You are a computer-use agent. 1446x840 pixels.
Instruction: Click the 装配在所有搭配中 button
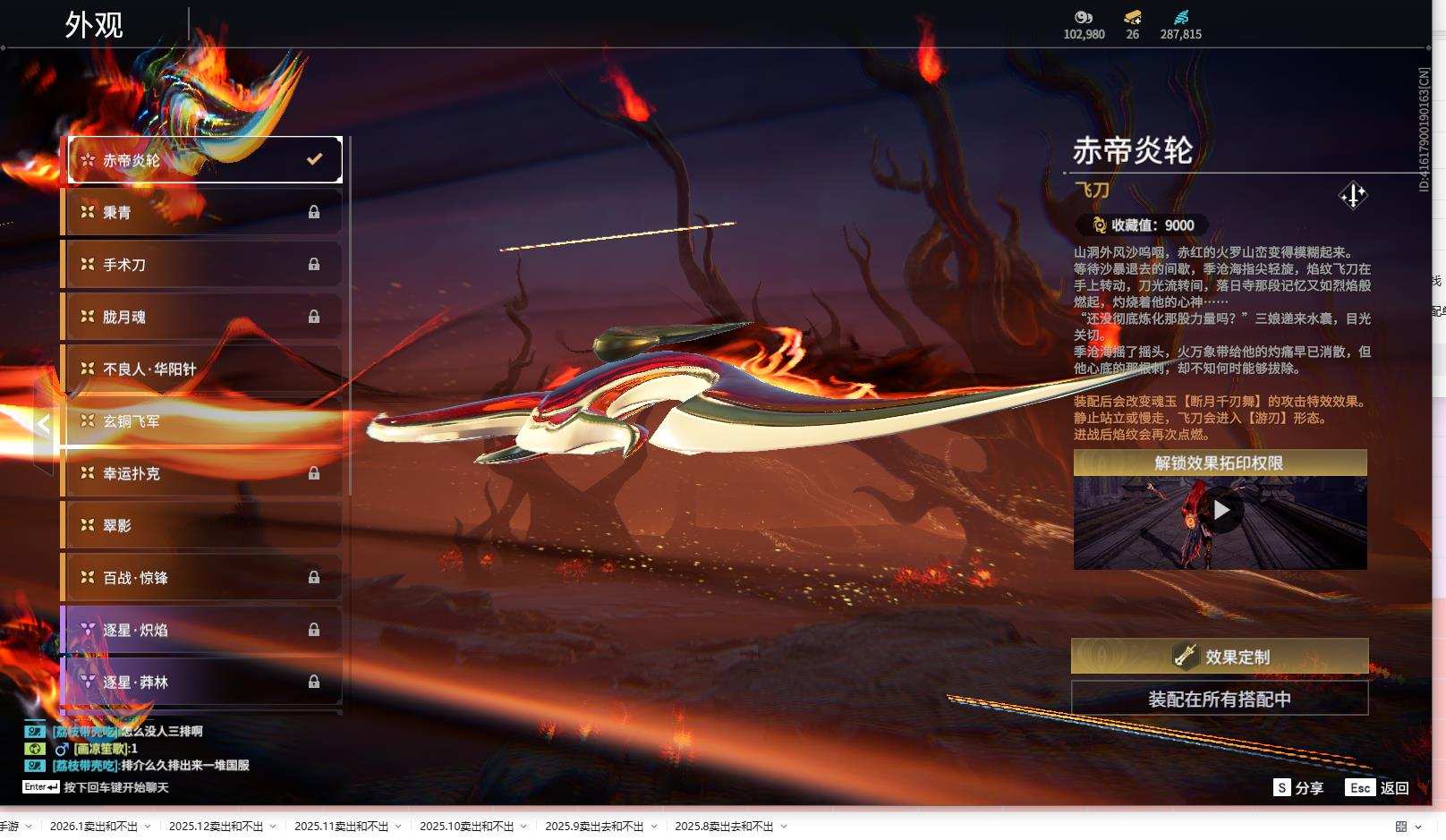click(1219, 700)
